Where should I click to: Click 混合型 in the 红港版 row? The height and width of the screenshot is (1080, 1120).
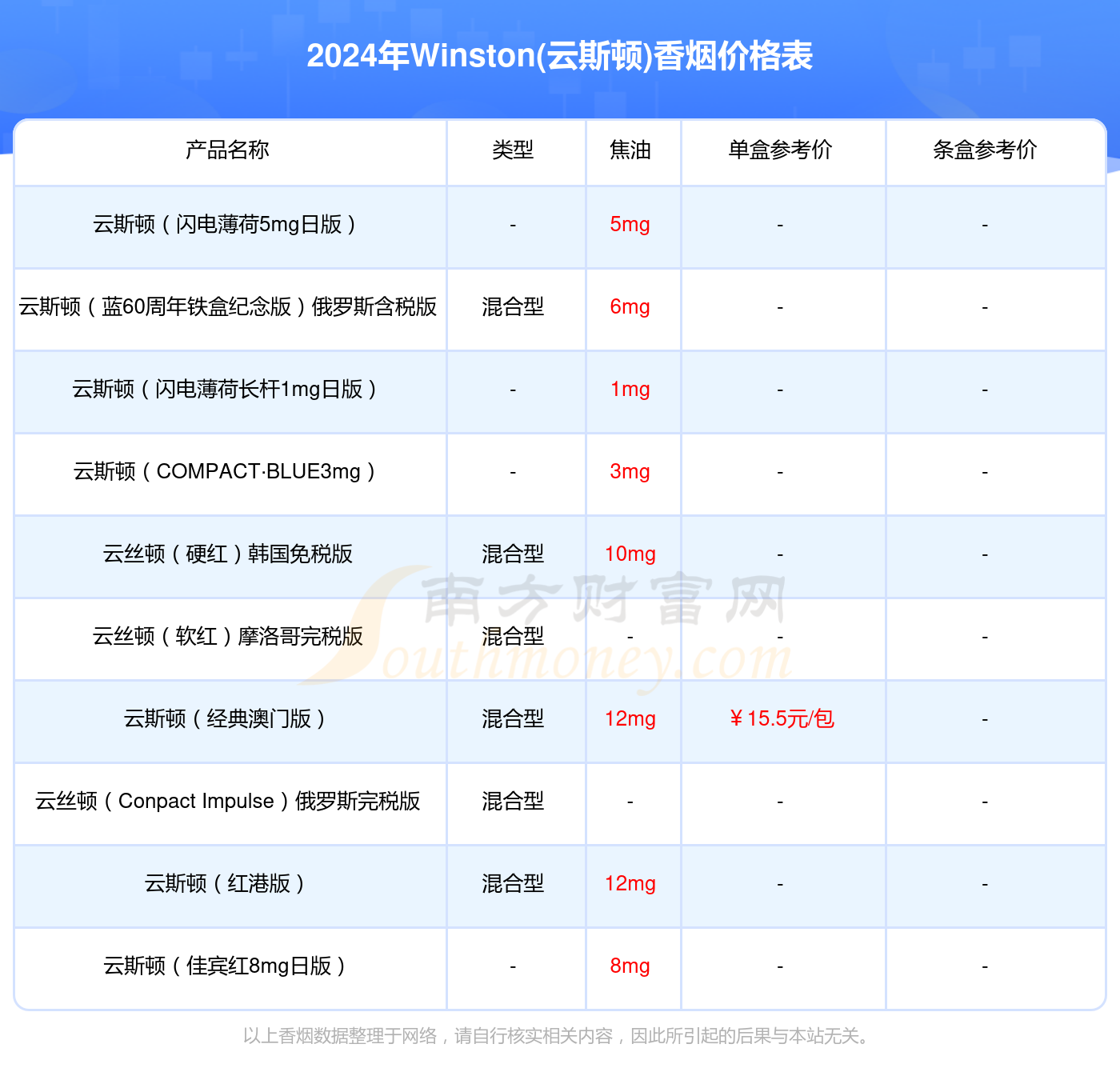tap(513, 884)
